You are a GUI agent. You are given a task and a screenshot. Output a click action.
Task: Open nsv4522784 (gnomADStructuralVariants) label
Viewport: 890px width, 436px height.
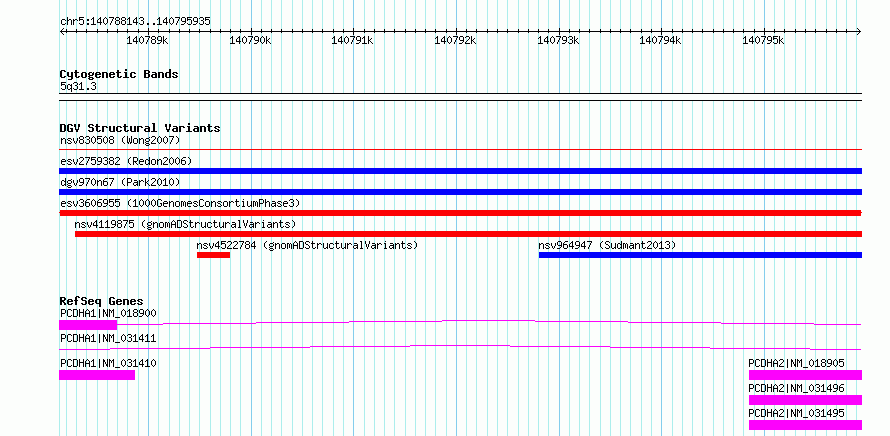307,245
